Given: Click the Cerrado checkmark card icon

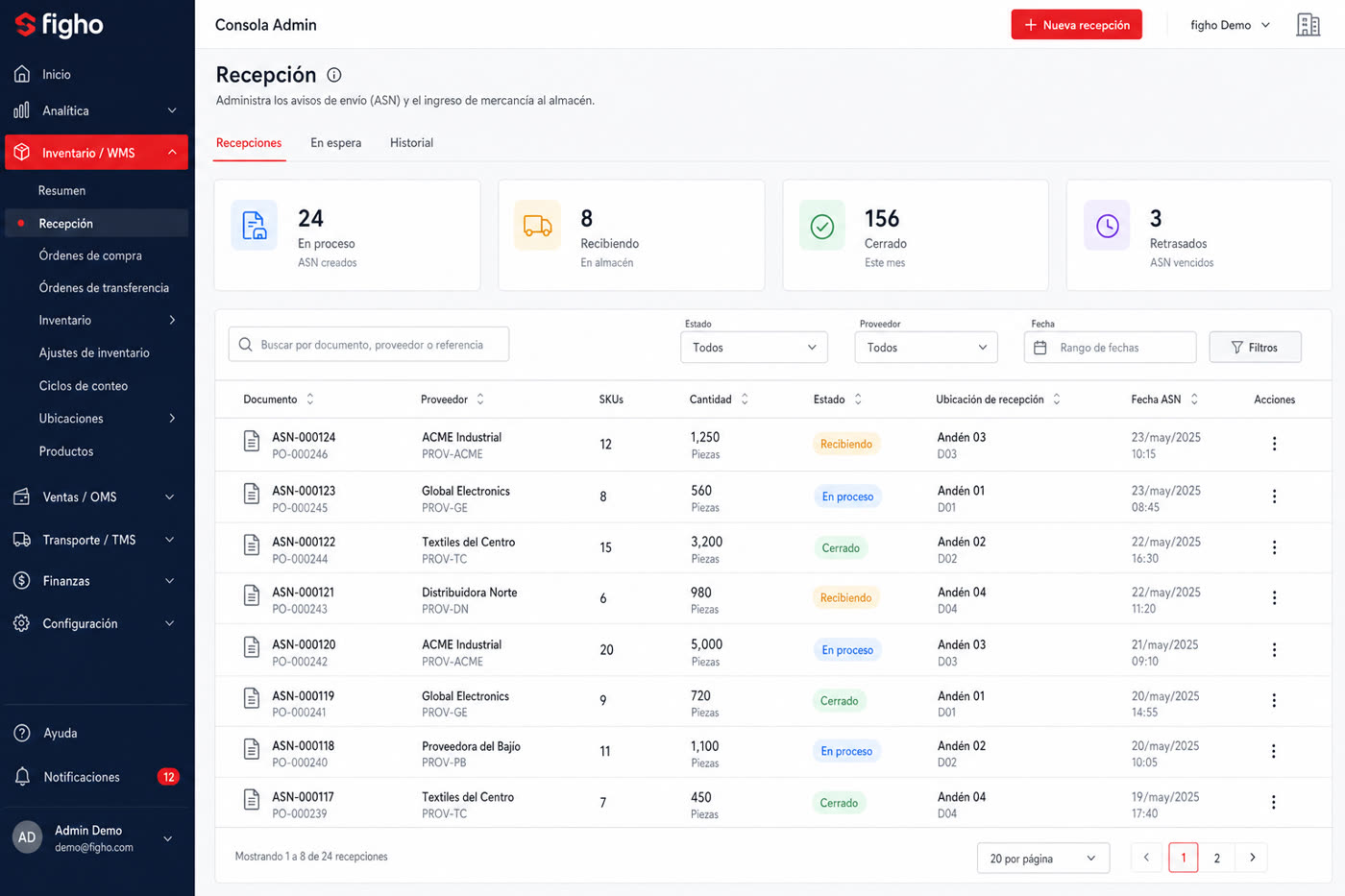Looking at the screenshot, I should [822, 226].
